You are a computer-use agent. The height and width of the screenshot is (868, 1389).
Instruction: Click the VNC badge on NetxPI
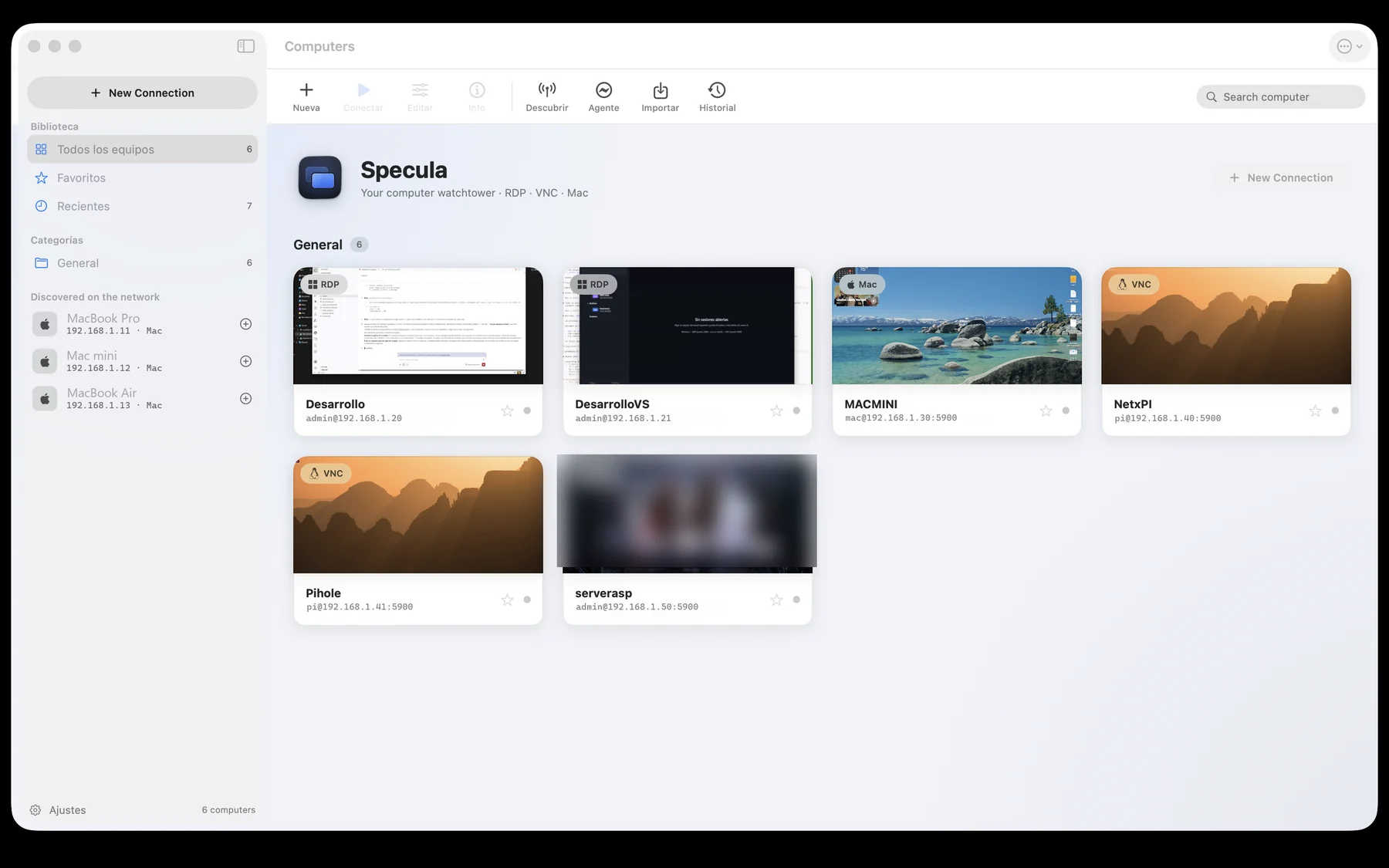pyautogui.click(x=1134, y=285)
